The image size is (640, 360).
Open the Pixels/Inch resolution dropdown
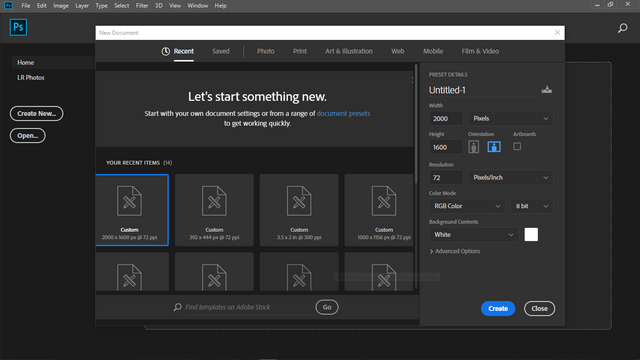[x=510, y=178]
